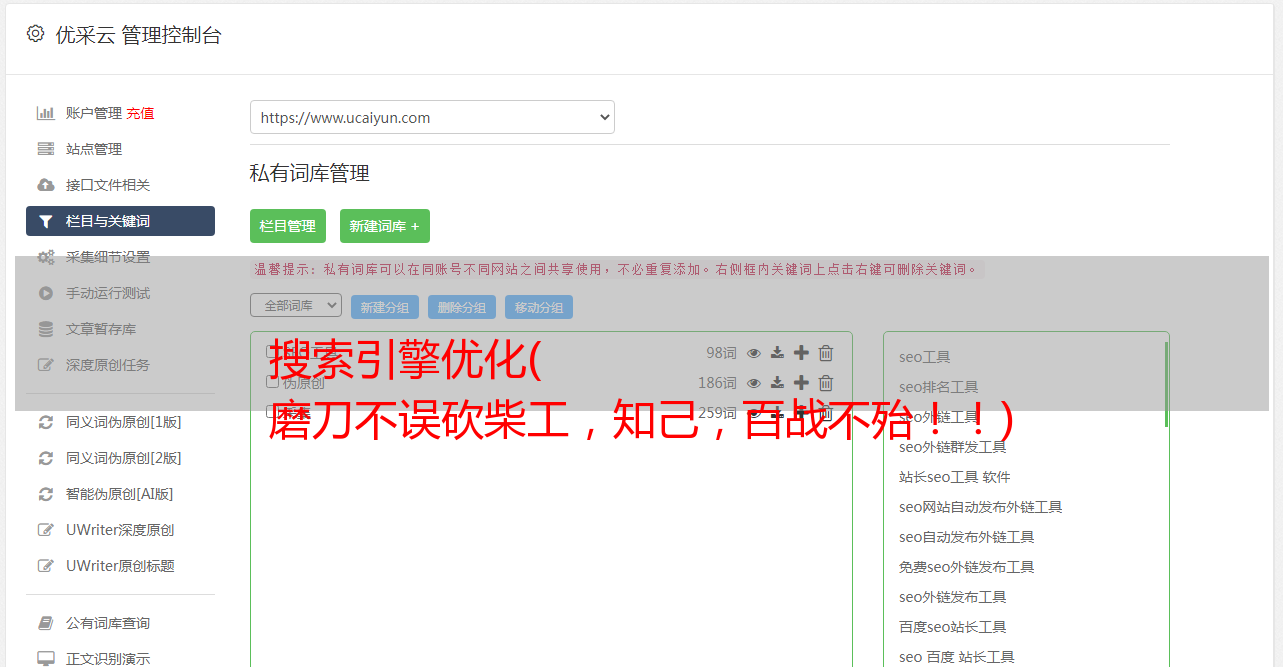Download the 186词 伪原创 library

777,383
